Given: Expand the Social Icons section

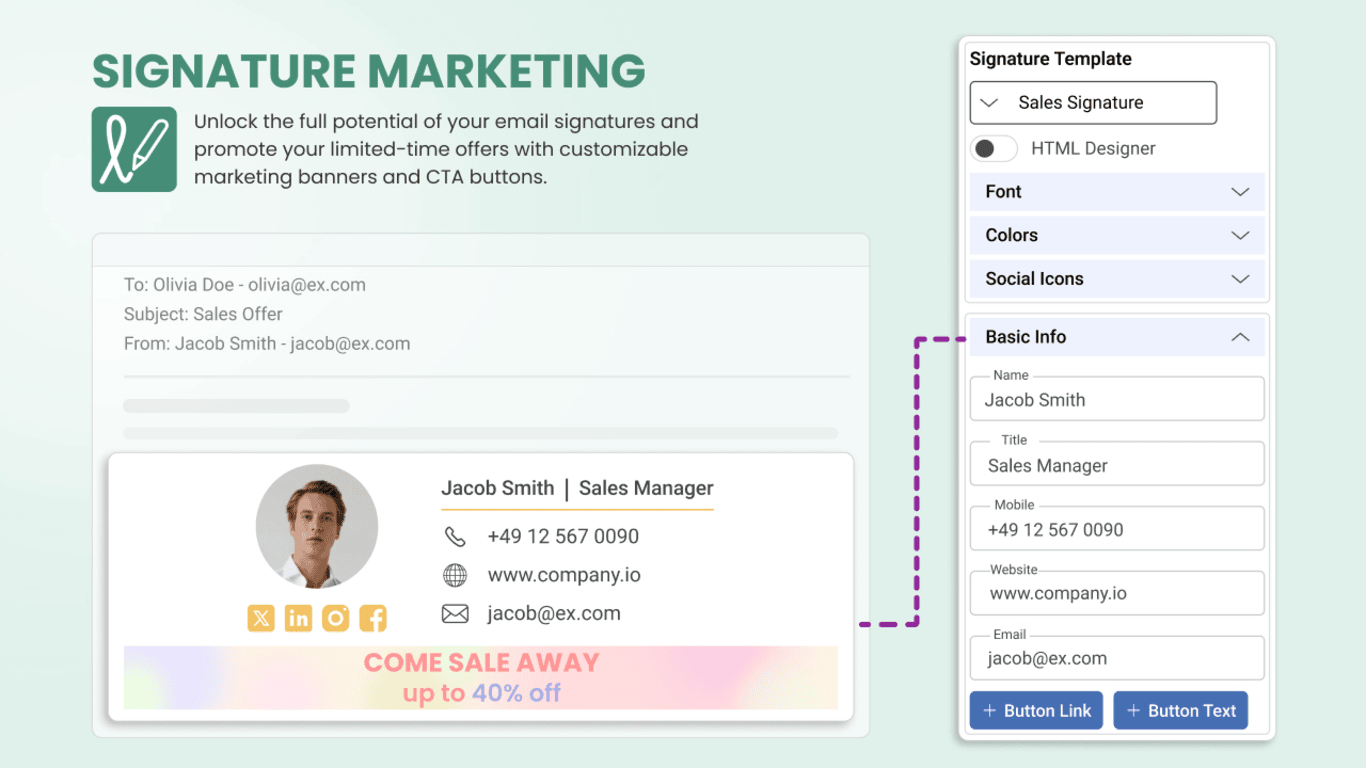Looking at the screenshot, I should (1117, 279).
